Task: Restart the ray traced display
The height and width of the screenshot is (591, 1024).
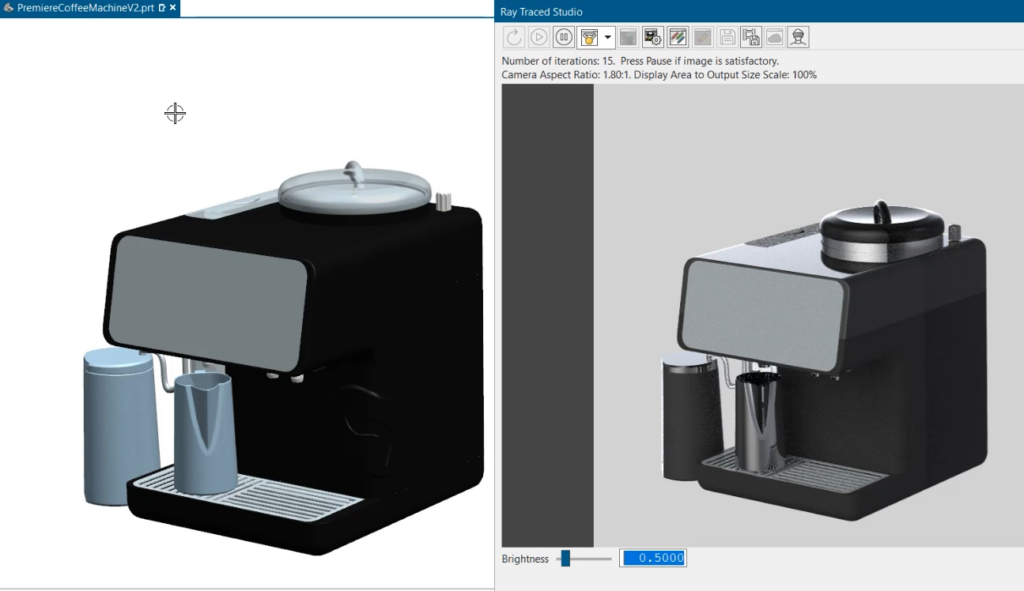Action: coord(513,37)
